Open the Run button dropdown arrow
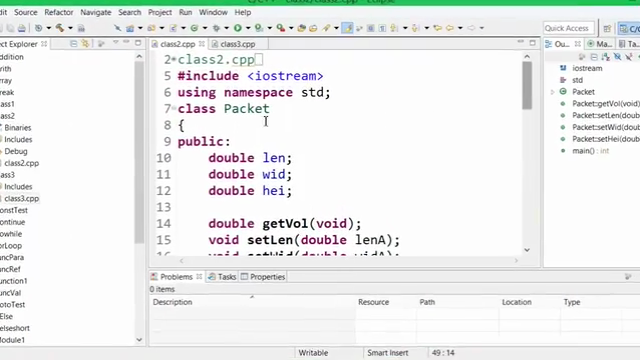The image size is (640, 360). pos(248,28)
